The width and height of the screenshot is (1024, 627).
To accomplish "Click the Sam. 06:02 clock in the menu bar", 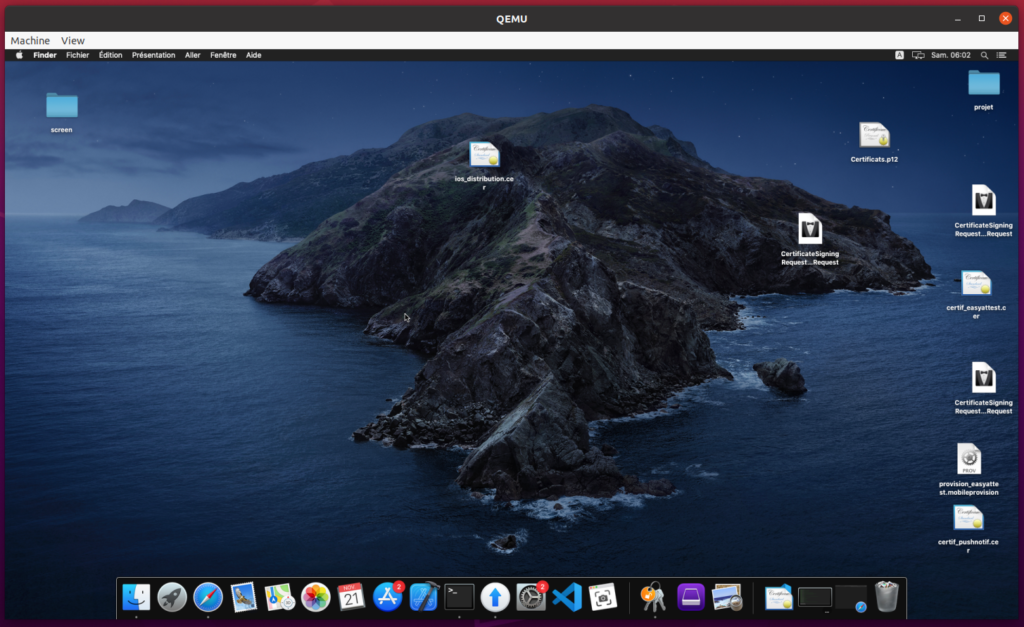I will coord(950,55).
